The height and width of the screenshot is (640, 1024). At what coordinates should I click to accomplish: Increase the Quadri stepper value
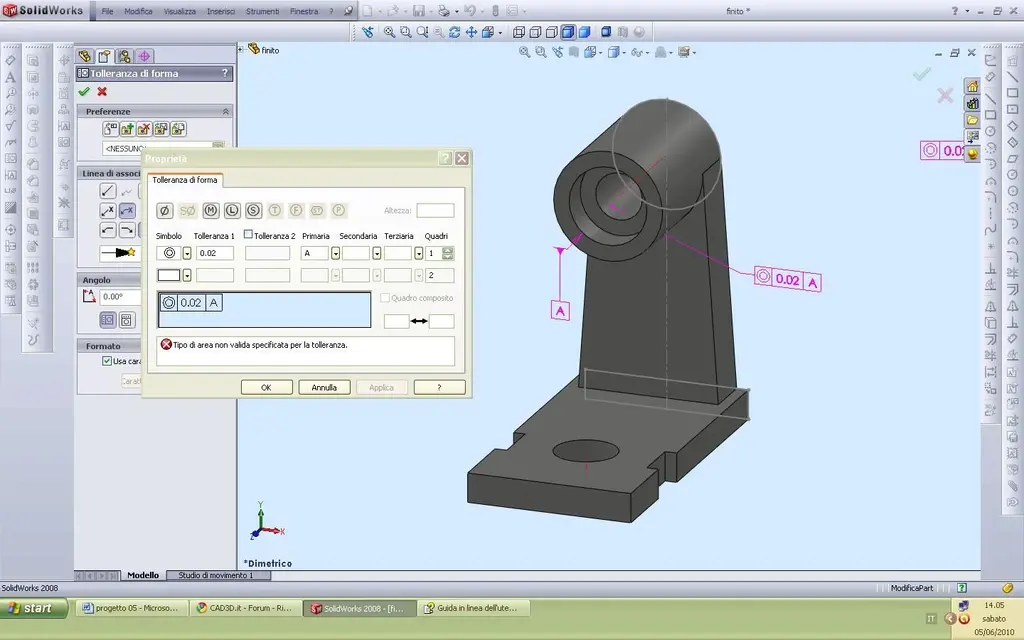click(x=447, y=250)
